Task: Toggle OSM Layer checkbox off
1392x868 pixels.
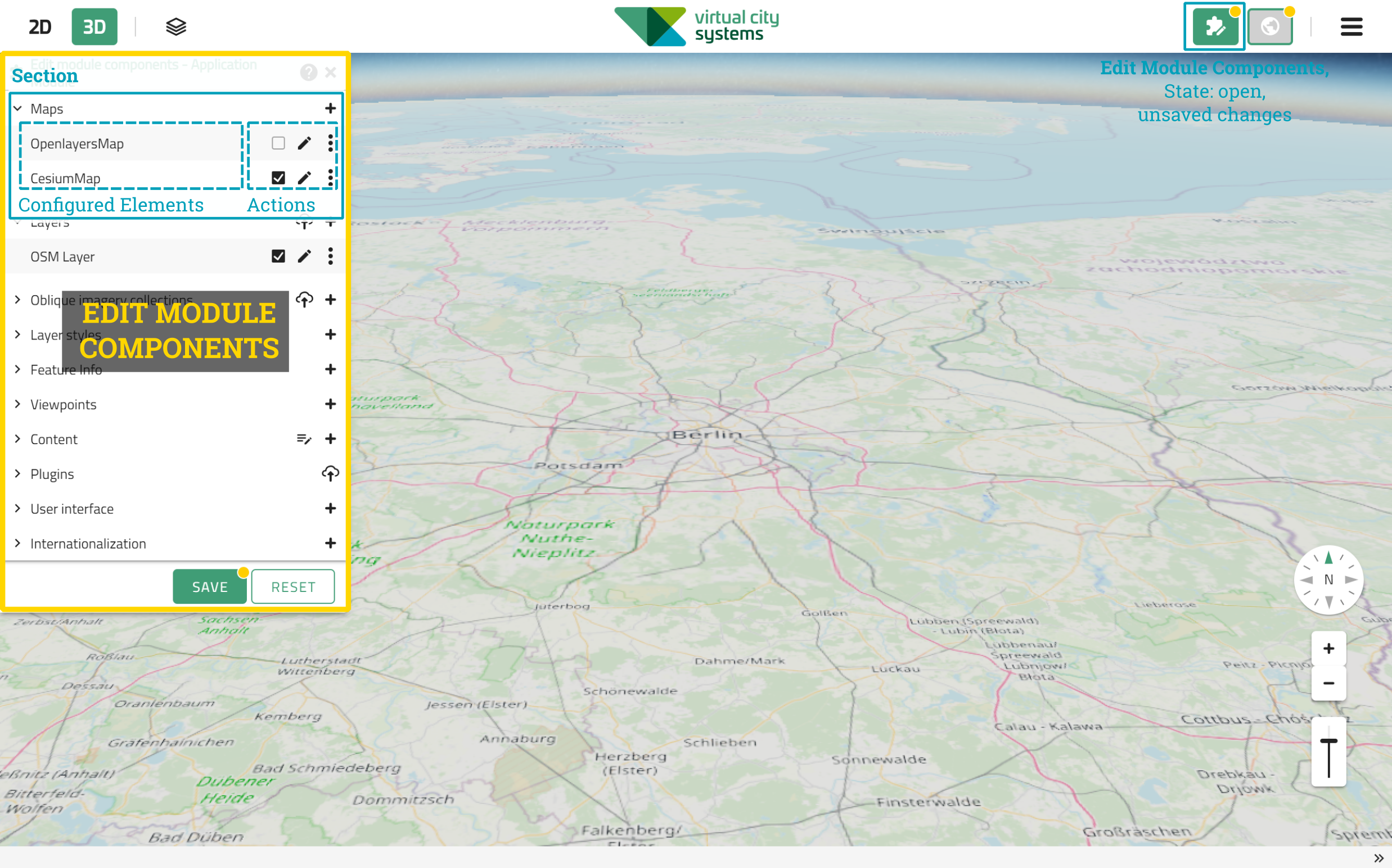Action: coord(278,256)
